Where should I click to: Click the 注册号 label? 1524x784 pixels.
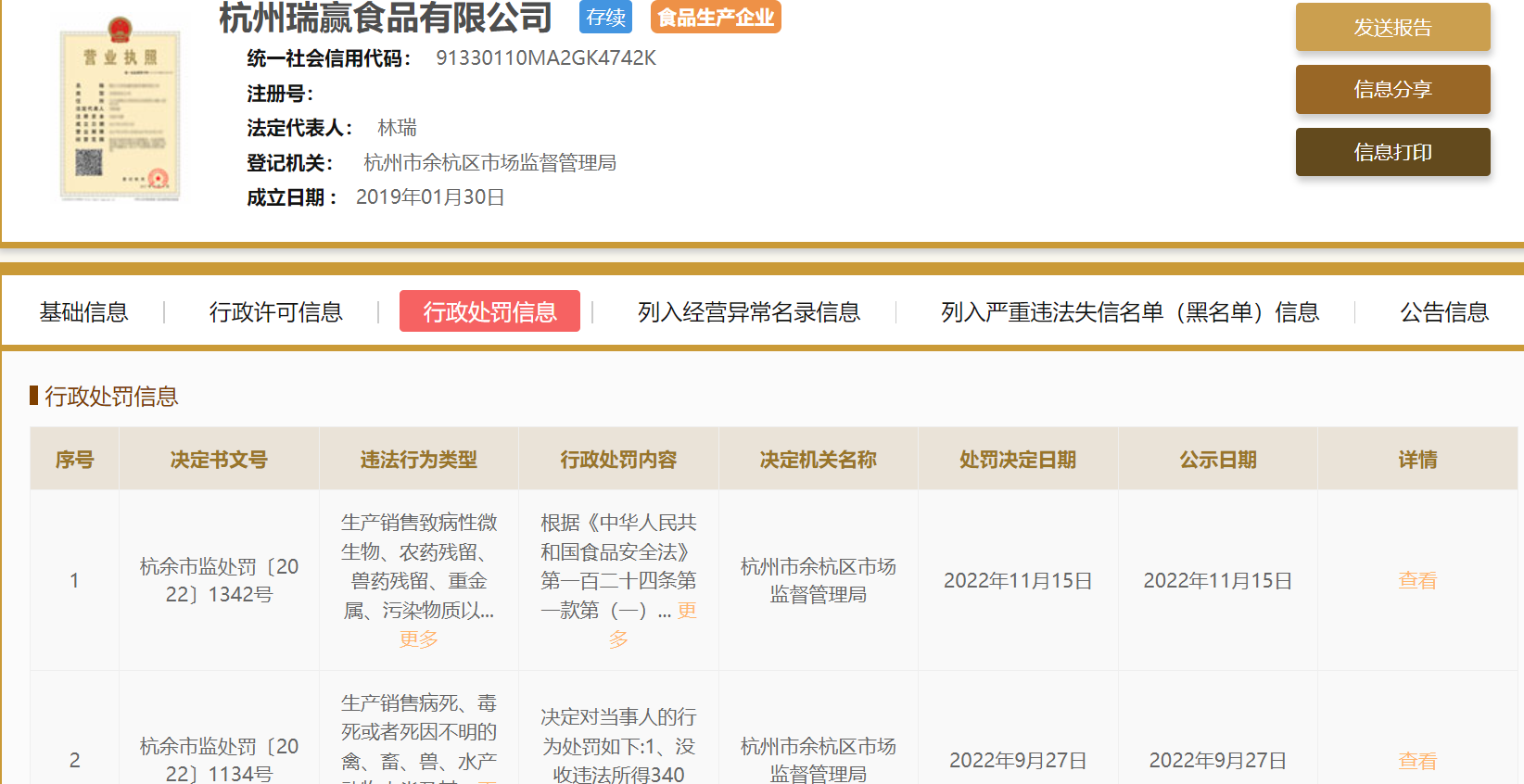[x=280, y=94]
